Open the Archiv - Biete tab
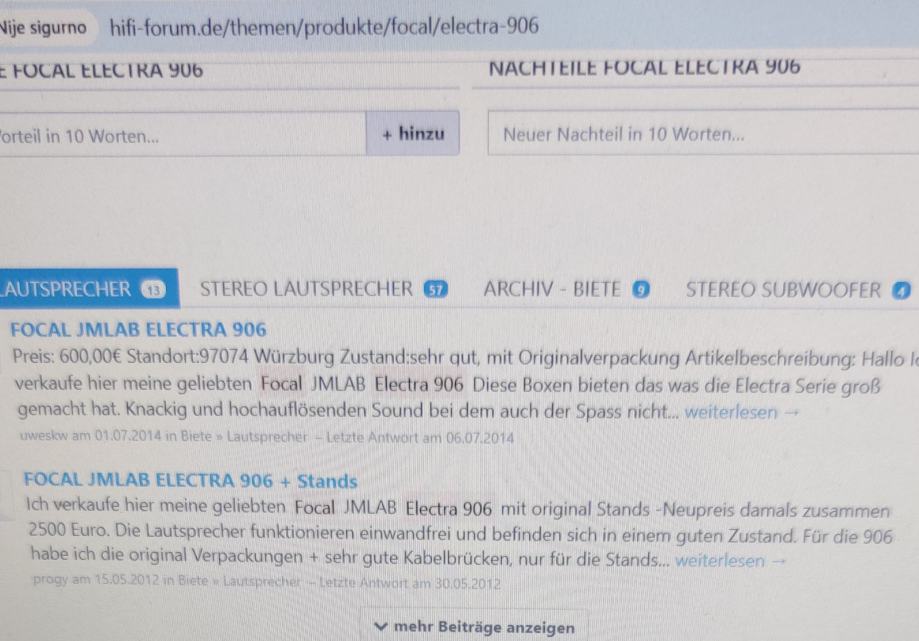Screen dimensions: 919x641 coord(567,289)
